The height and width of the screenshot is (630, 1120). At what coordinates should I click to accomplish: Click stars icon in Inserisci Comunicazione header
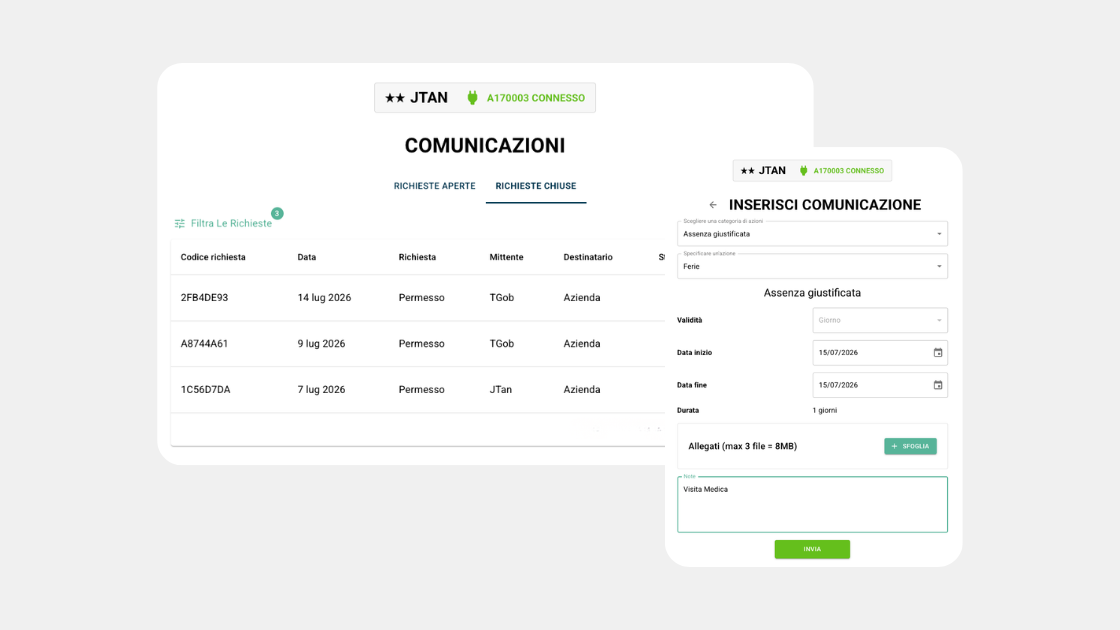pos(748,171)
